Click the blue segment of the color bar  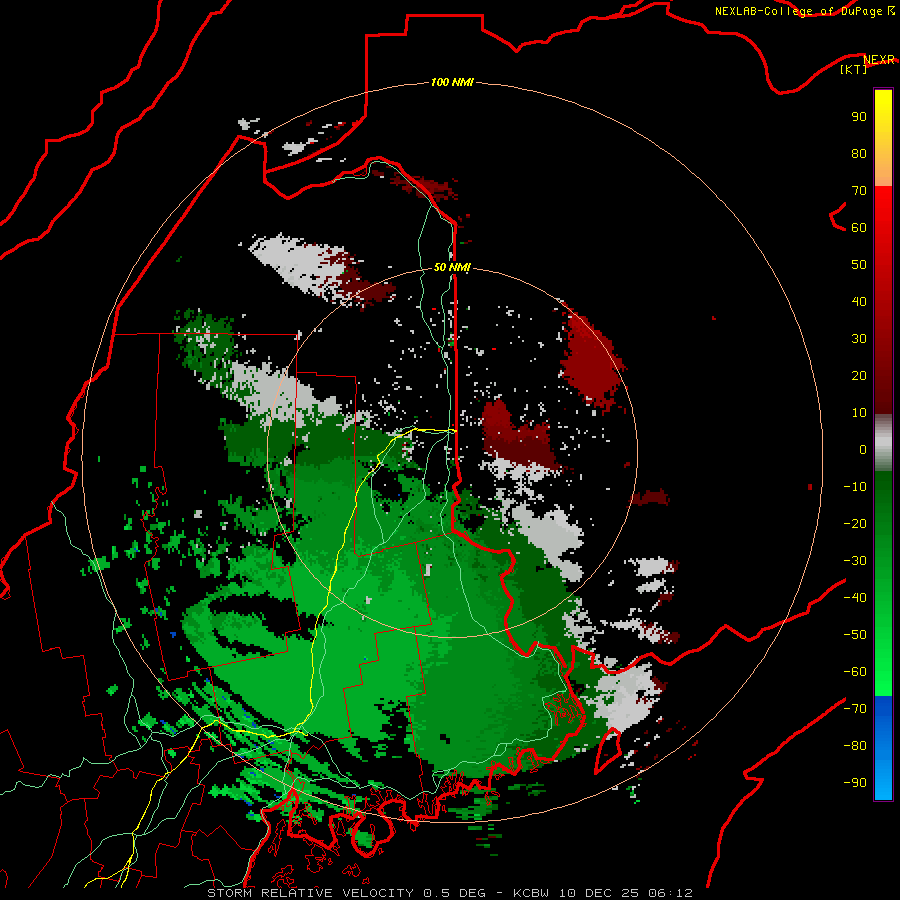point(883,747)
